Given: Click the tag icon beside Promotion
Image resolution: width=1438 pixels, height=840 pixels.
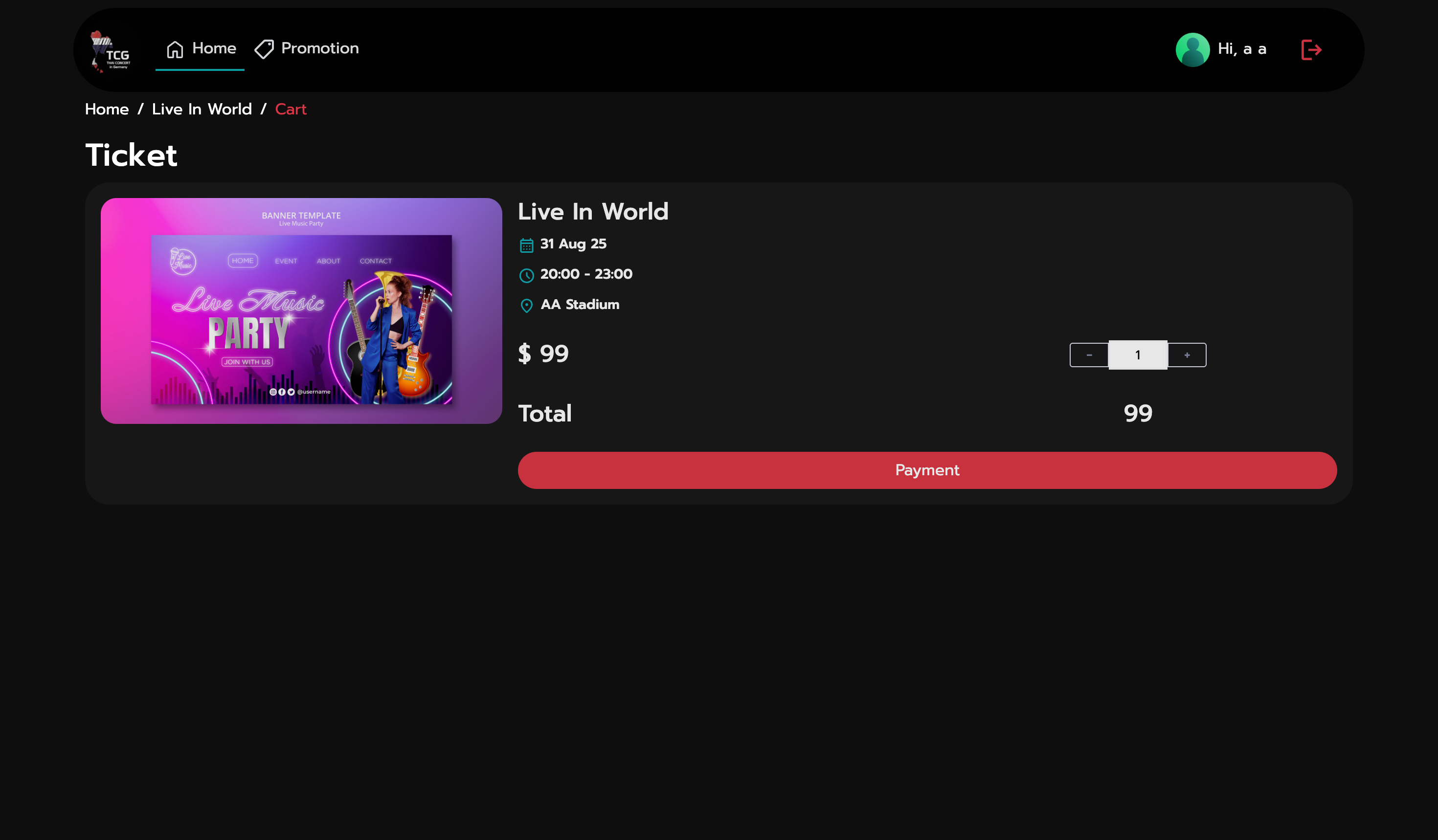Looking at the screenshot, I should [x=264, y=49].
